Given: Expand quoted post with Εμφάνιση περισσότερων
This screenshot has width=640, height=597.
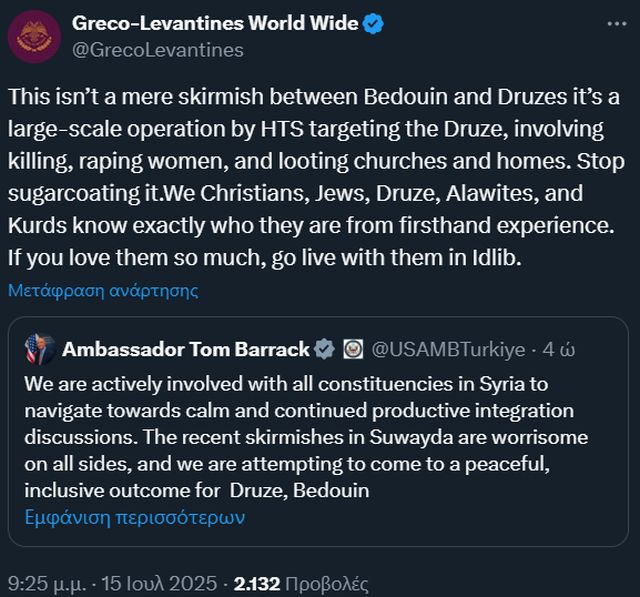Looking at the screenshot, I should point(135,517).
